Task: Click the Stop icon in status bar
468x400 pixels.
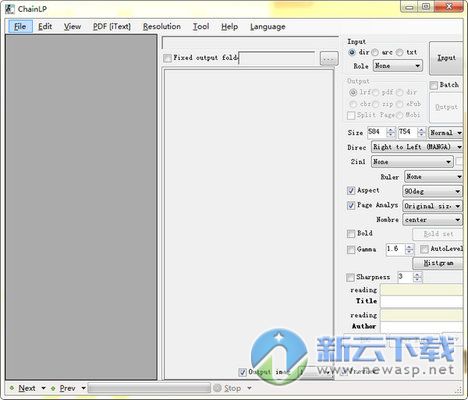Action: [x=217, y=388]
